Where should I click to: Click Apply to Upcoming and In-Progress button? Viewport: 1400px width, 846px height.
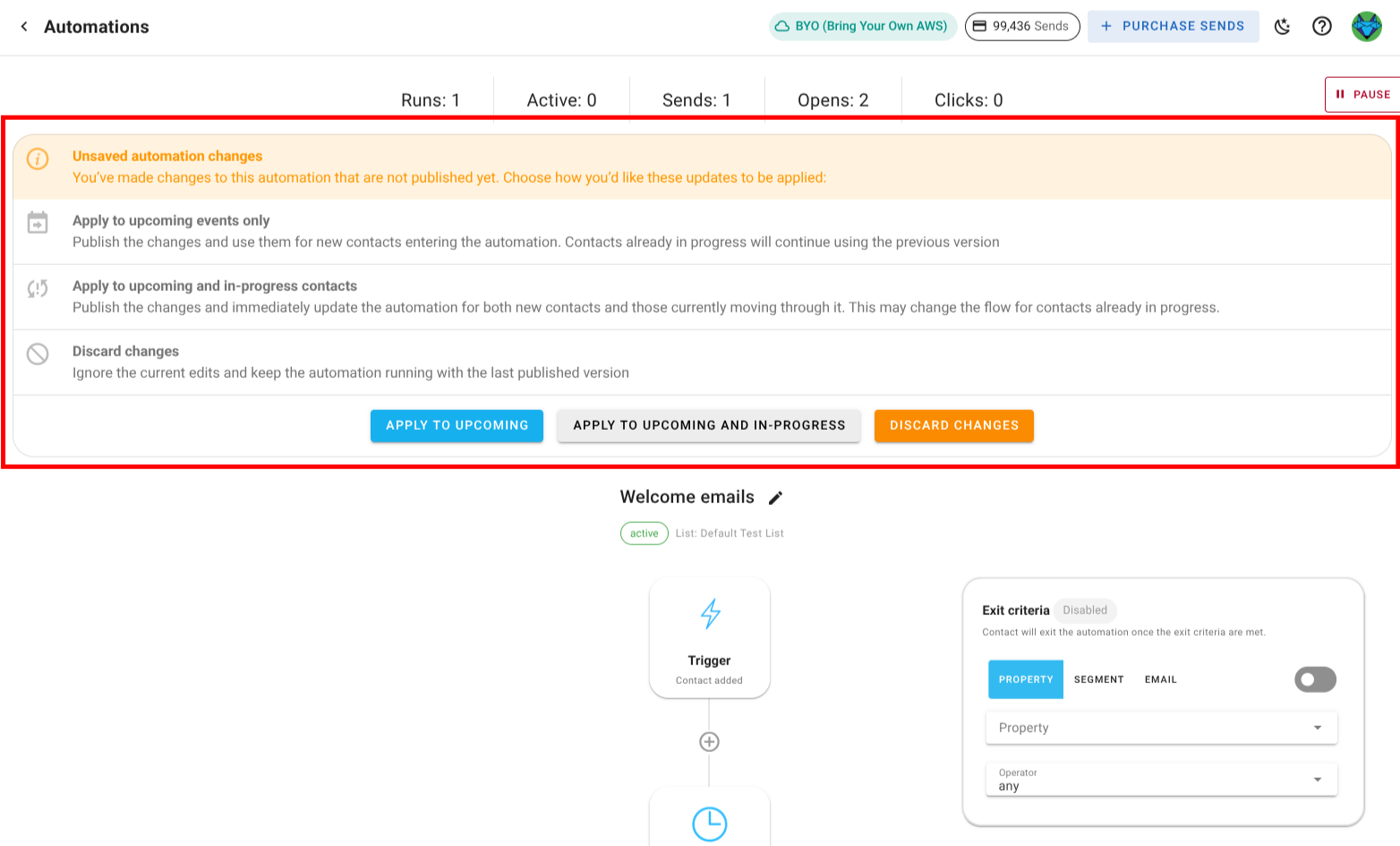tap(709, 425)
